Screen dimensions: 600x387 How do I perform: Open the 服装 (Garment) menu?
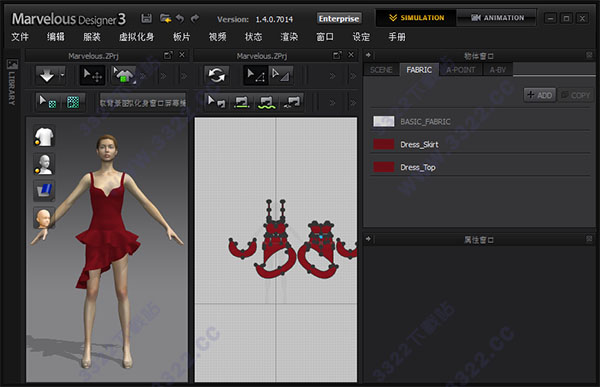92,37
